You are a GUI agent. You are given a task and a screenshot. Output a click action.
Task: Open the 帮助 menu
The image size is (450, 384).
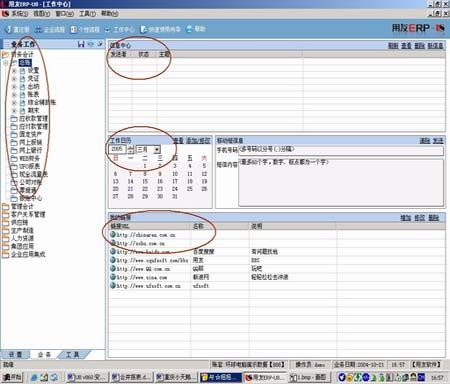coord(110,14)
